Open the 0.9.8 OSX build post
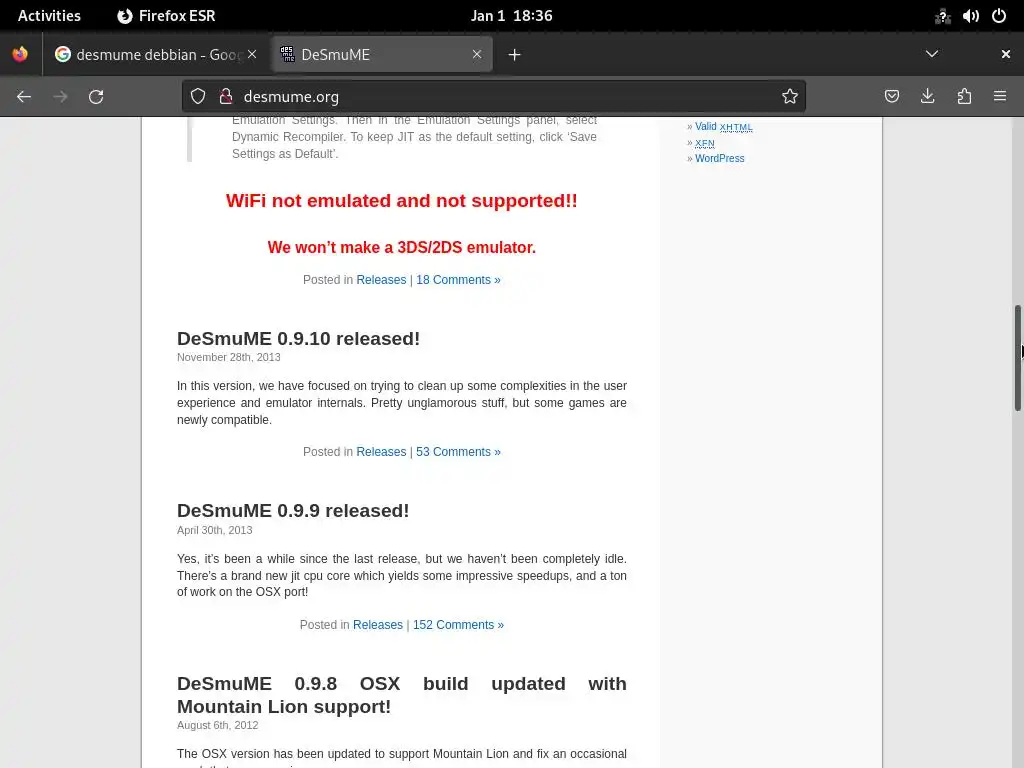 [x=402, y=695]
